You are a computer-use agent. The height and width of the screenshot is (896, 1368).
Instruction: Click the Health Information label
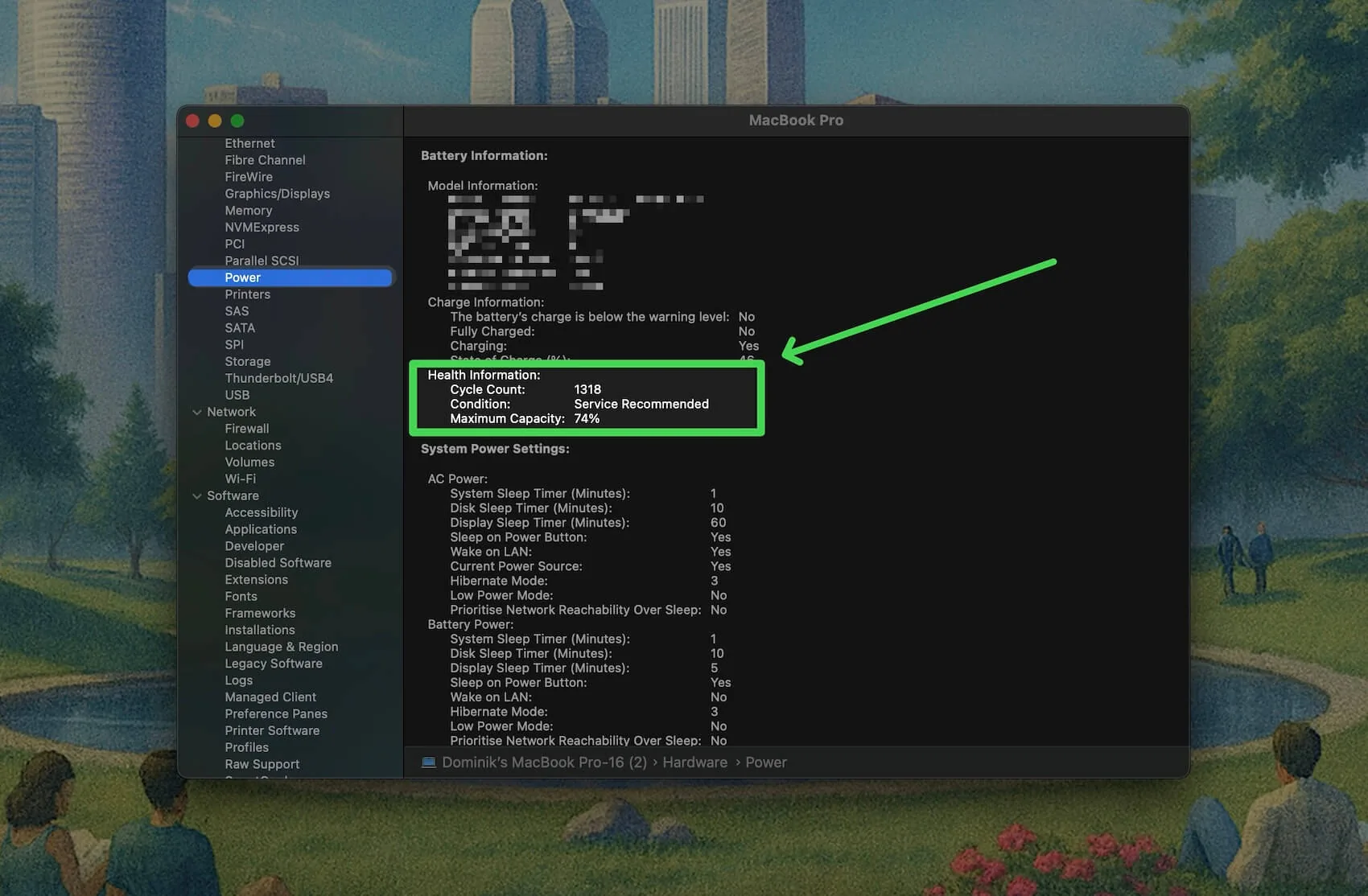(x=484, y=375)
